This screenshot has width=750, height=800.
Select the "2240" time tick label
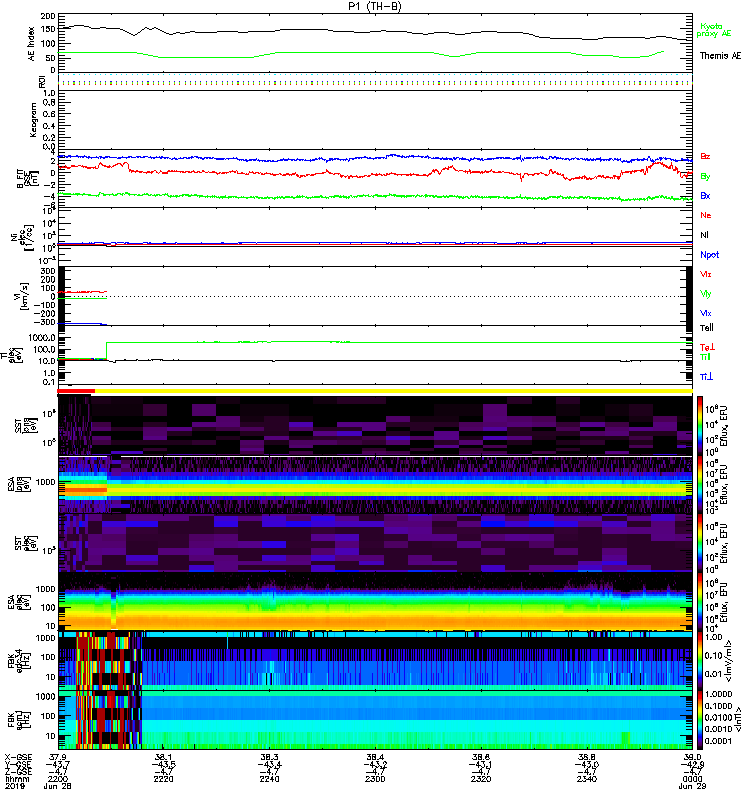coord(269,779)
